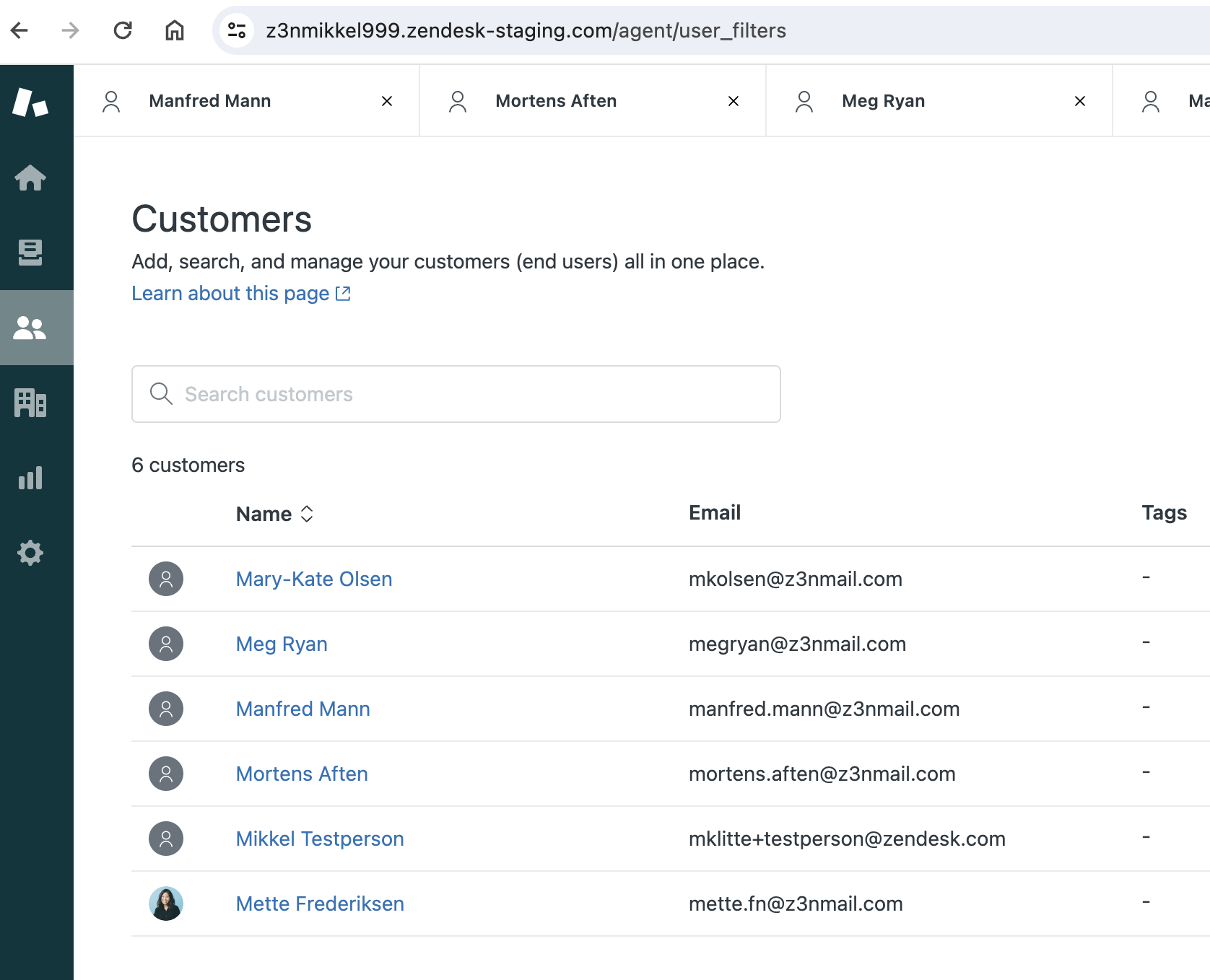Switch to the Meg Ryan tab
Viewport: 1210px width, 980px height.
[x=883, y=101]
